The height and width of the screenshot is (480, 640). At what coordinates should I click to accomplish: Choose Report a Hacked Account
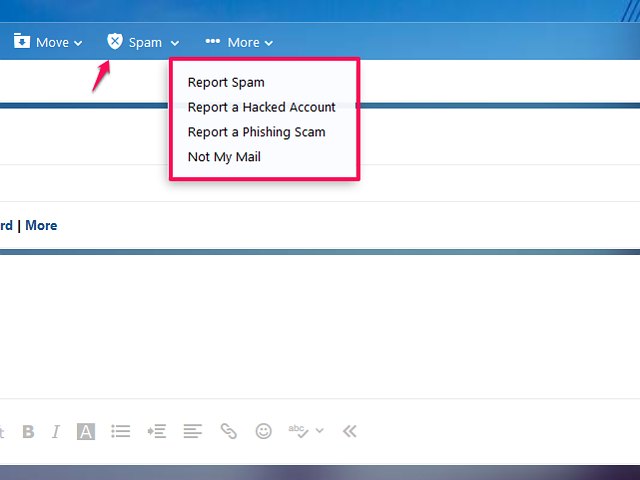pos(262,107)
